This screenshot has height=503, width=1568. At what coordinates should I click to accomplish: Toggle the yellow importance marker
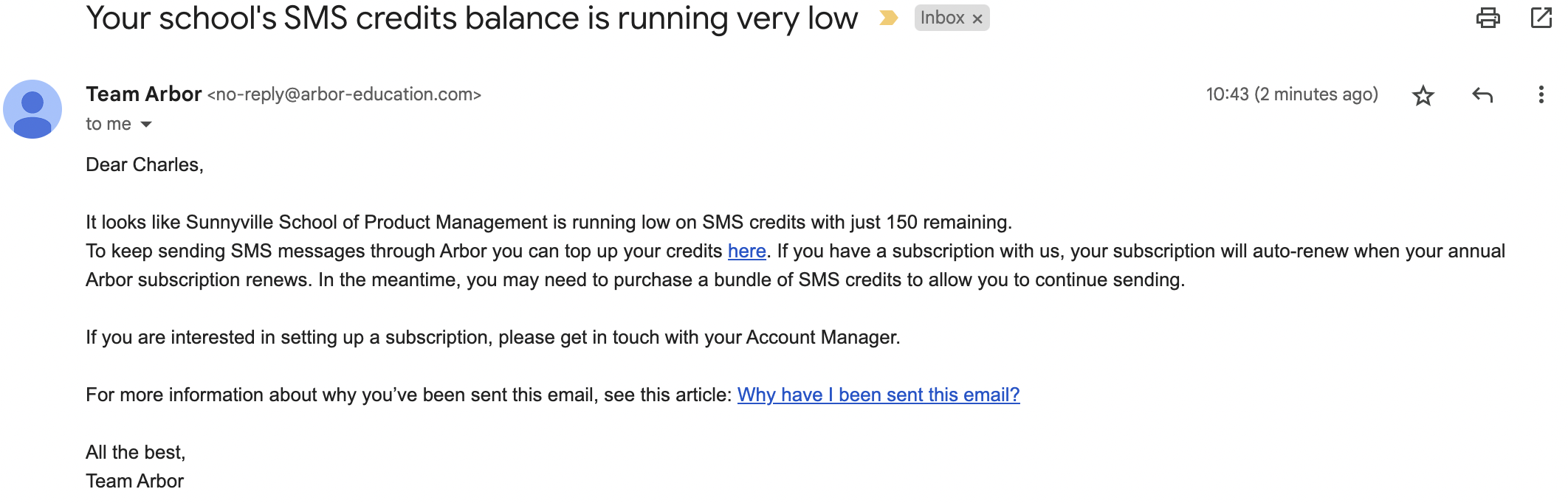(x=889, y=18)
